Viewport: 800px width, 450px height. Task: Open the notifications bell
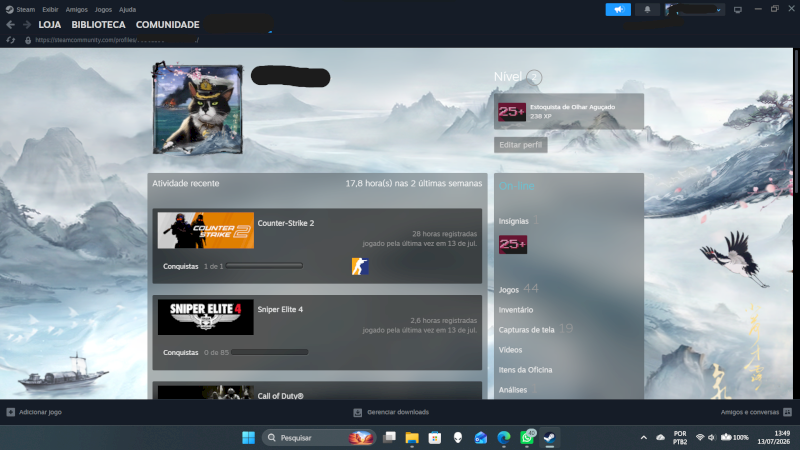(x=647, y=9)
